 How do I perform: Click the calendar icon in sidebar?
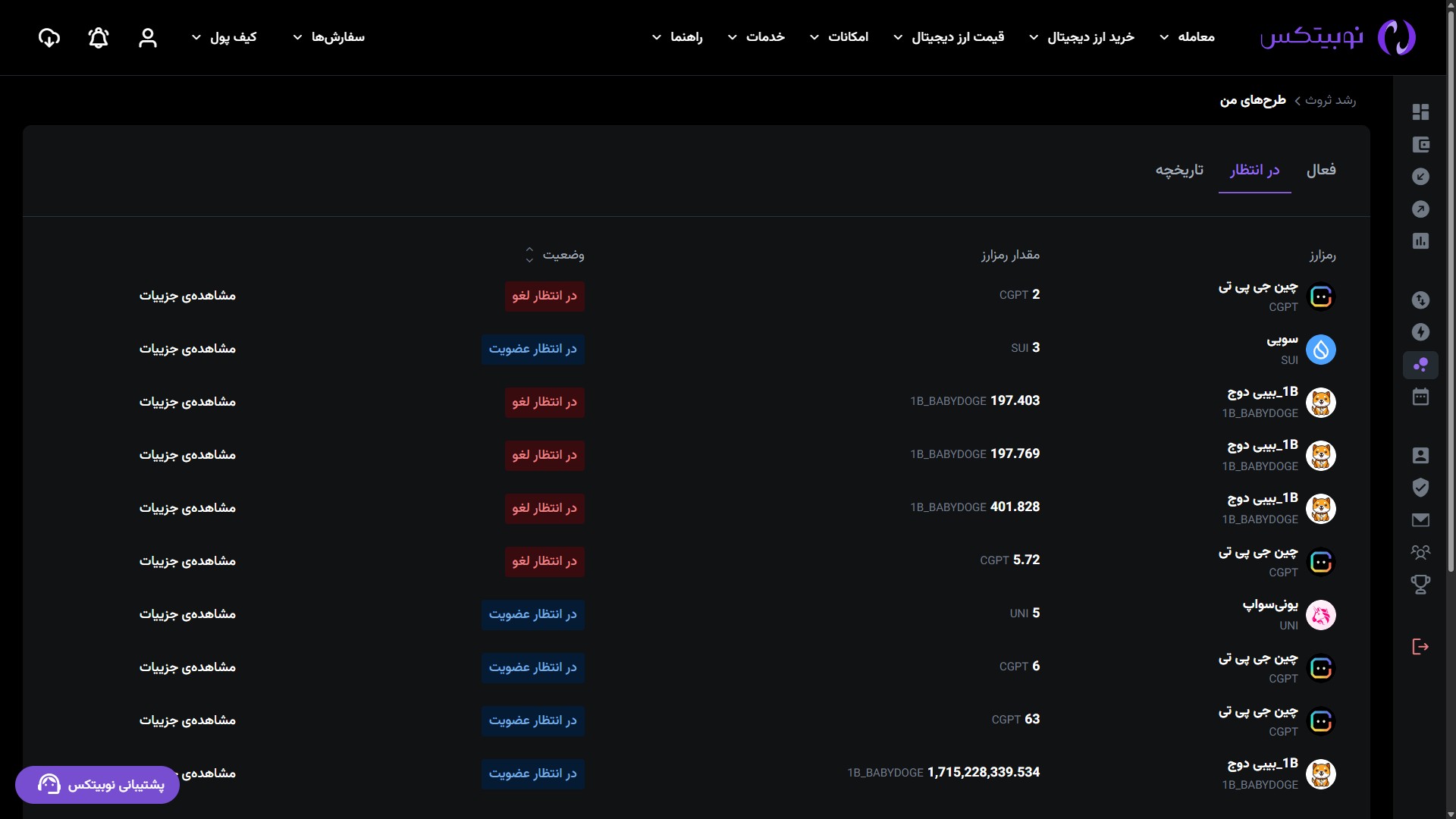click(x=1420, y=397)
